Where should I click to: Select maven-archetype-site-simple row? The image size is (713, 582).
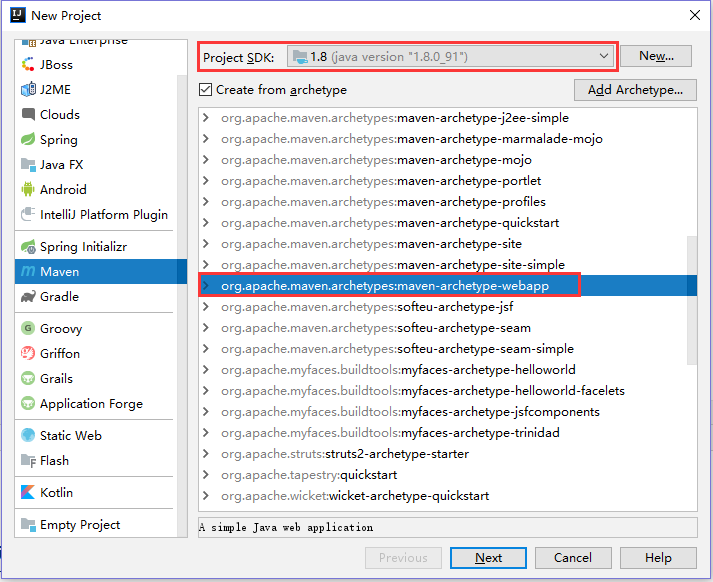(x=447, y=265)
